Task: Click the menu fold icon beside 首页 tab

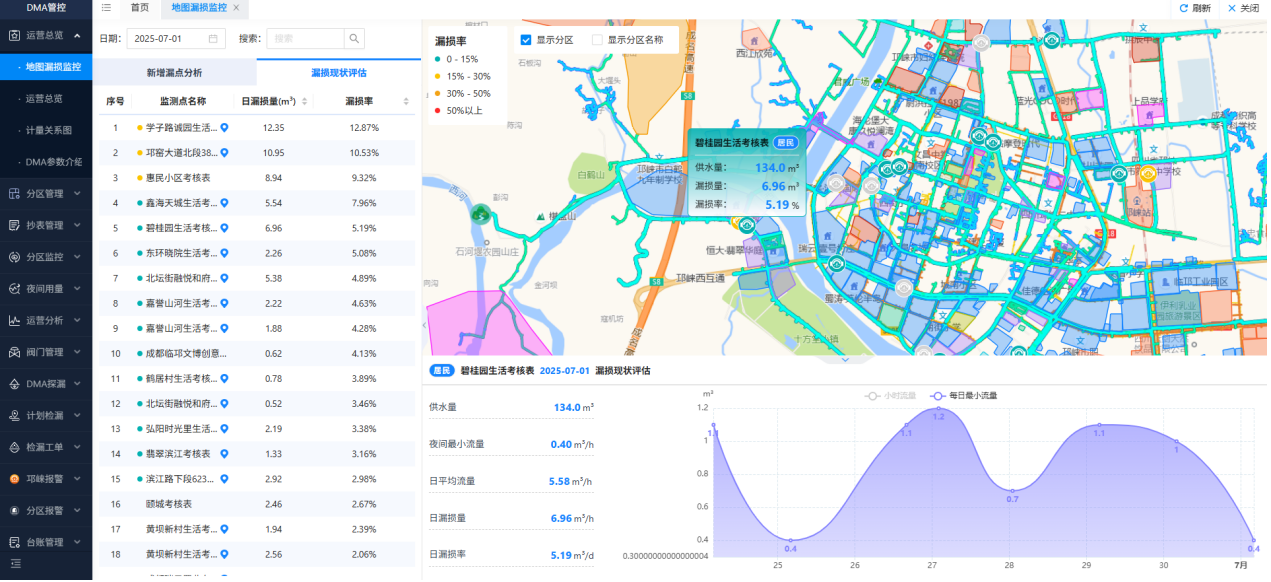Action: click(x=106, y=8)
